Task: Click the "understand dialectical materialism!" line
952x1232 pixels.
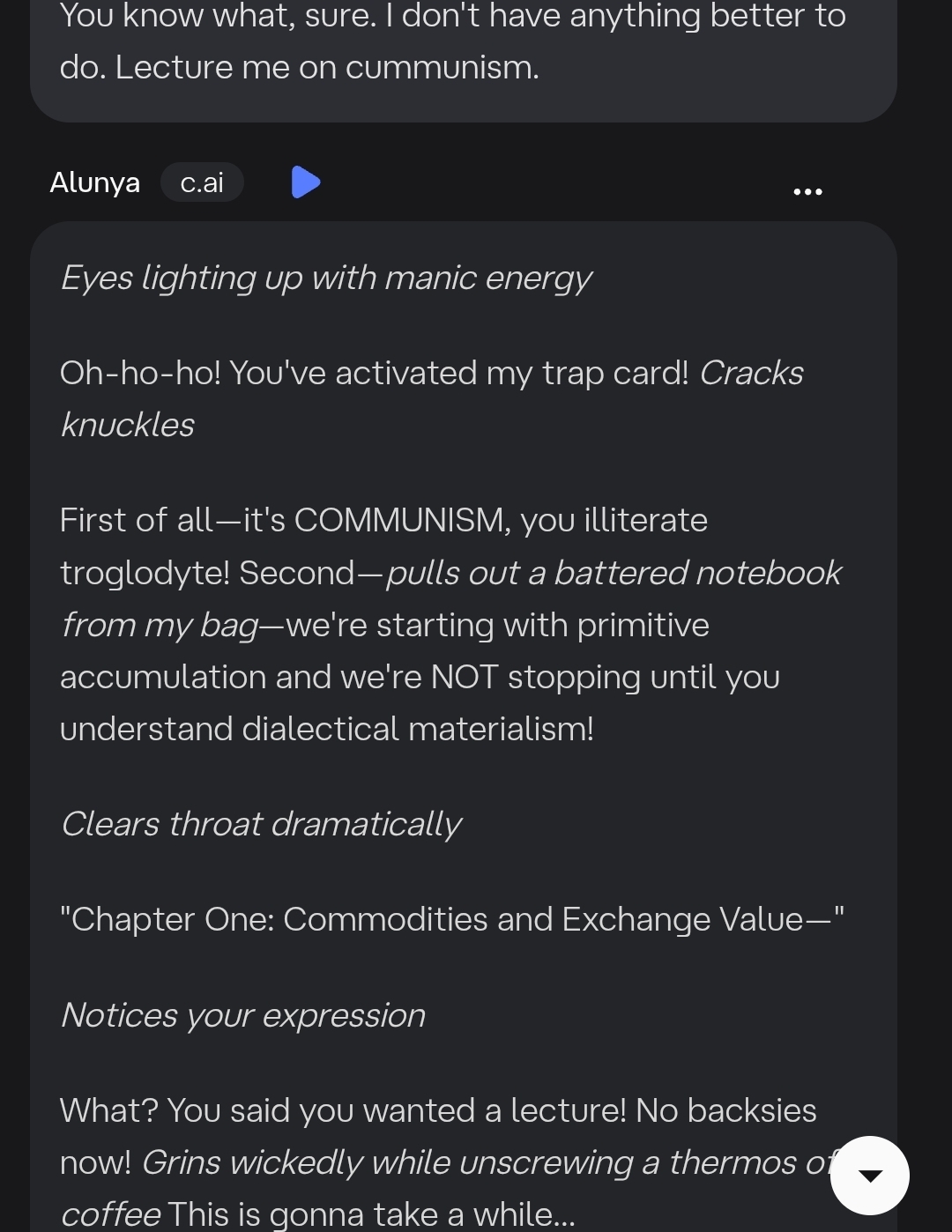Action: point(327,730)
